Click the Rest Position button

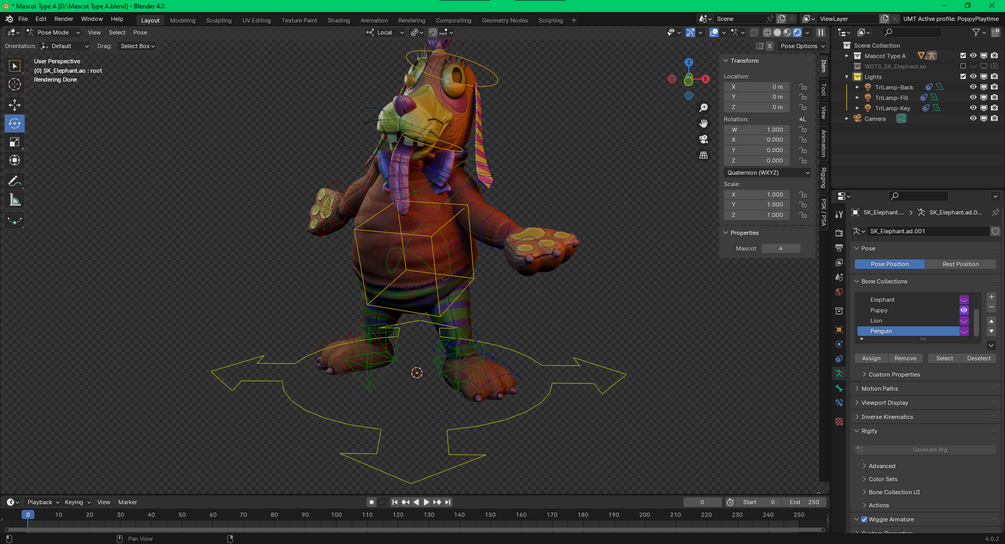pos(960,264)
